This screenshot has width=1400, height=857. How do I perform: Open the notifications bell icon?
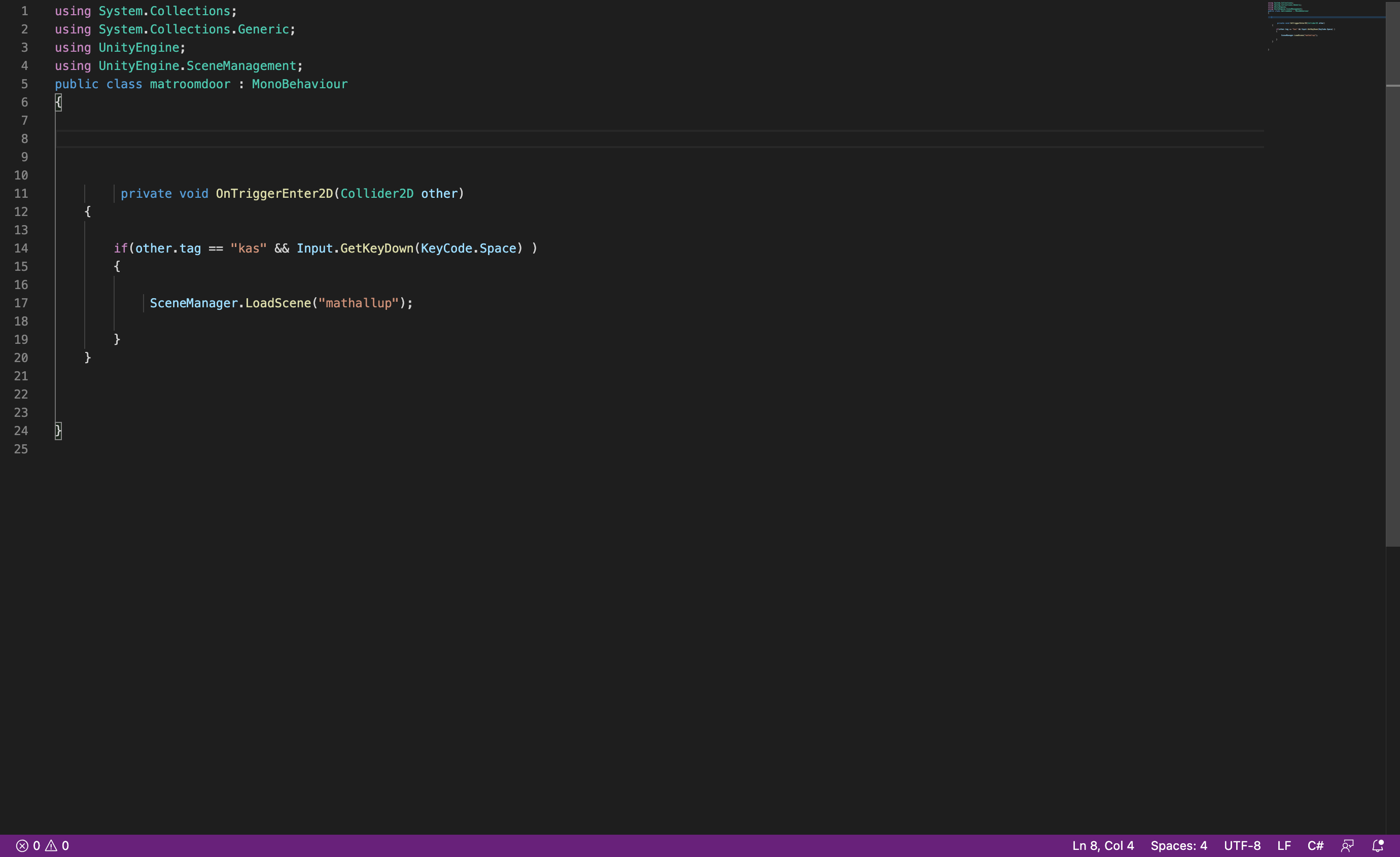point(1377,846)
